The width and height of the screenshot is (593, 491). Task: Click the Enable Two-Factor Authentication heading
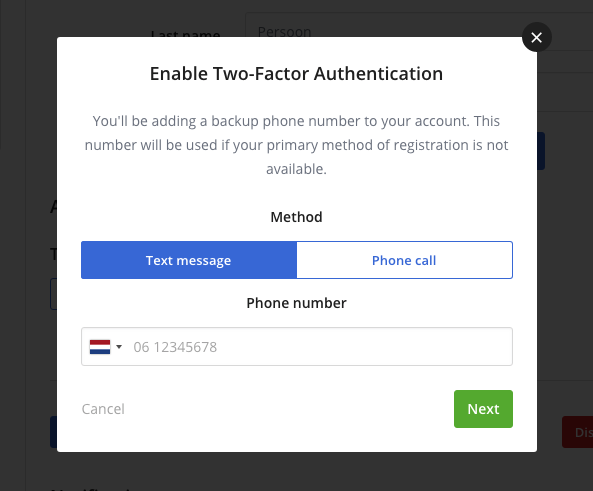296,73
